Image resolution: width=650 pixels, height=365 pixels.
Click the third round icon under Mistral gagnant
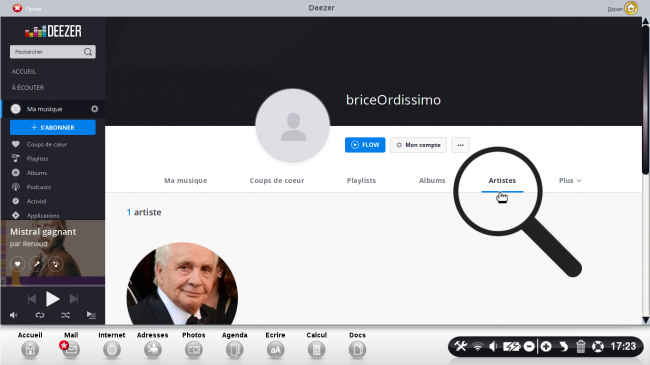[x=56, y=264]
